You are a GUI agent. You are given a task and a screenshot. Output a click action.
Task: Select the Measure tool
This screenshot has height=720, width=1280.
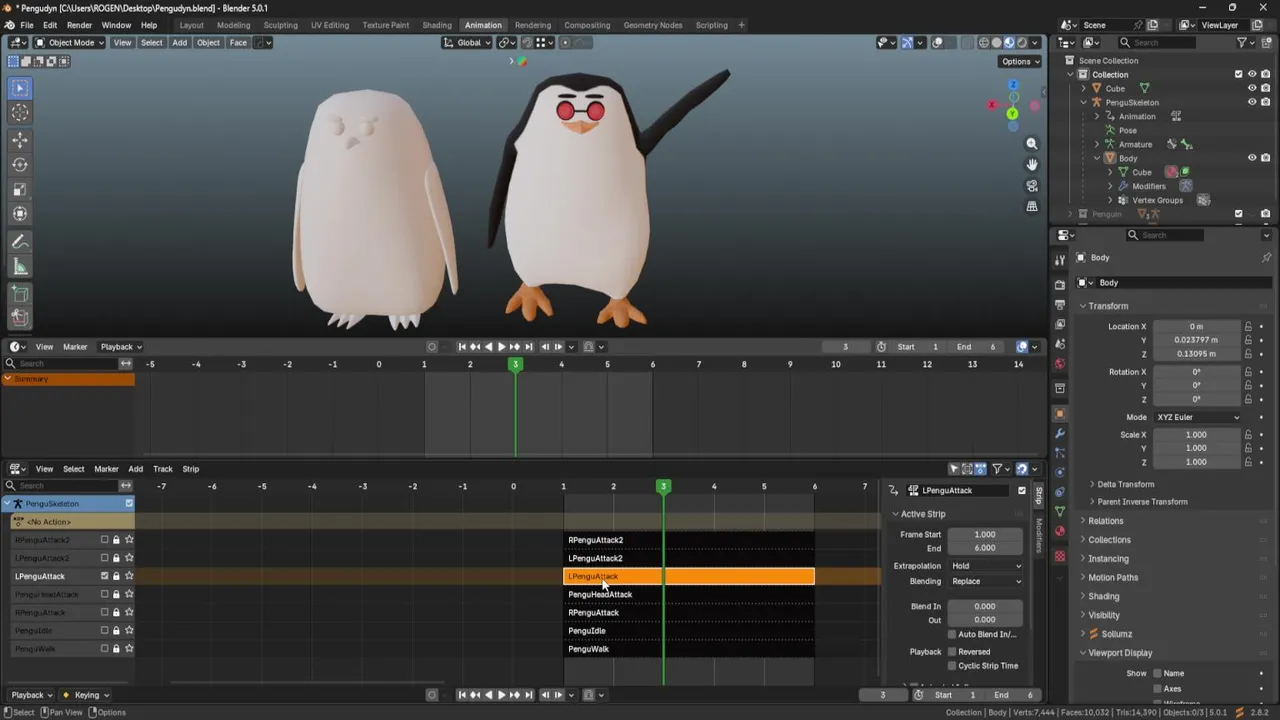tap(20, 266)
